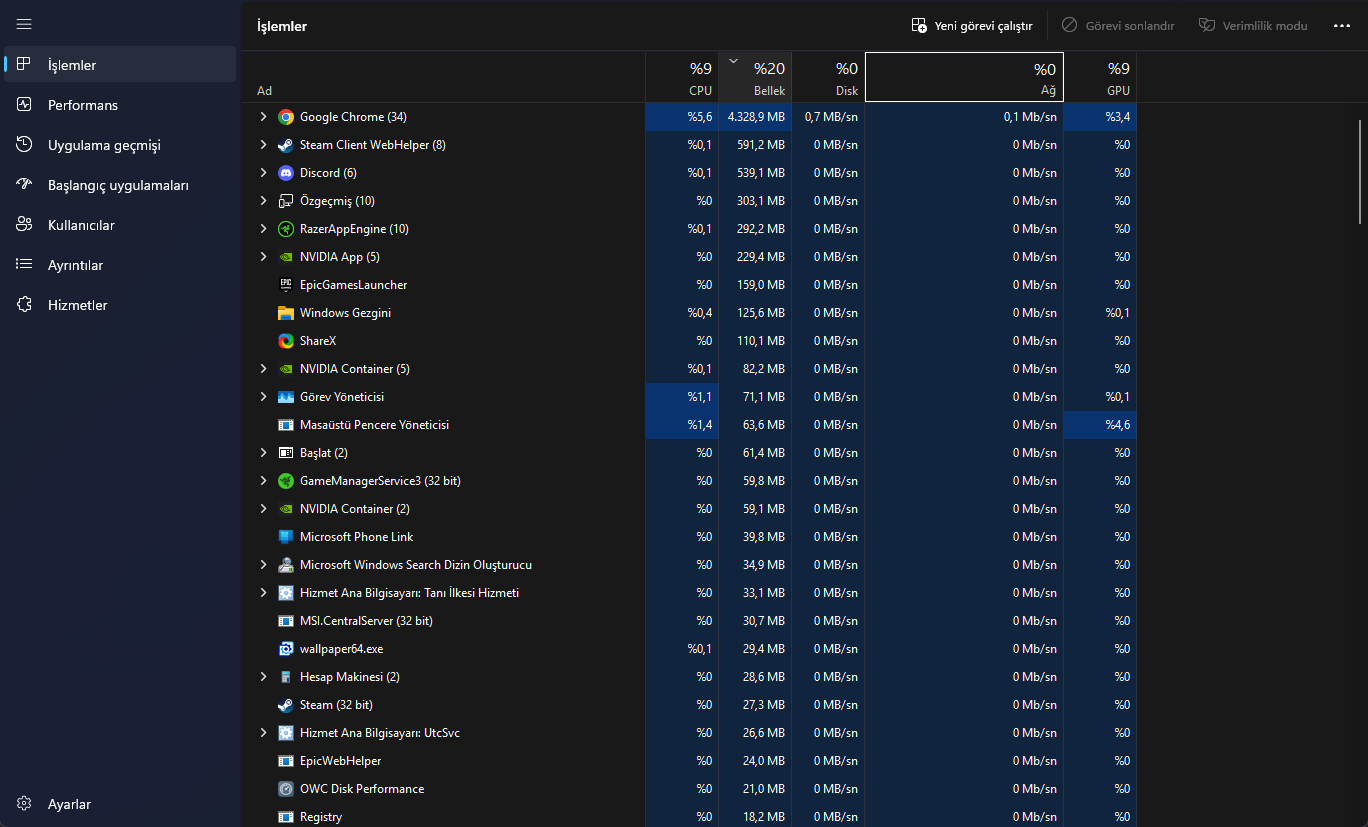Click the Windows Search Dizin Oluşturucu icon

286,565
